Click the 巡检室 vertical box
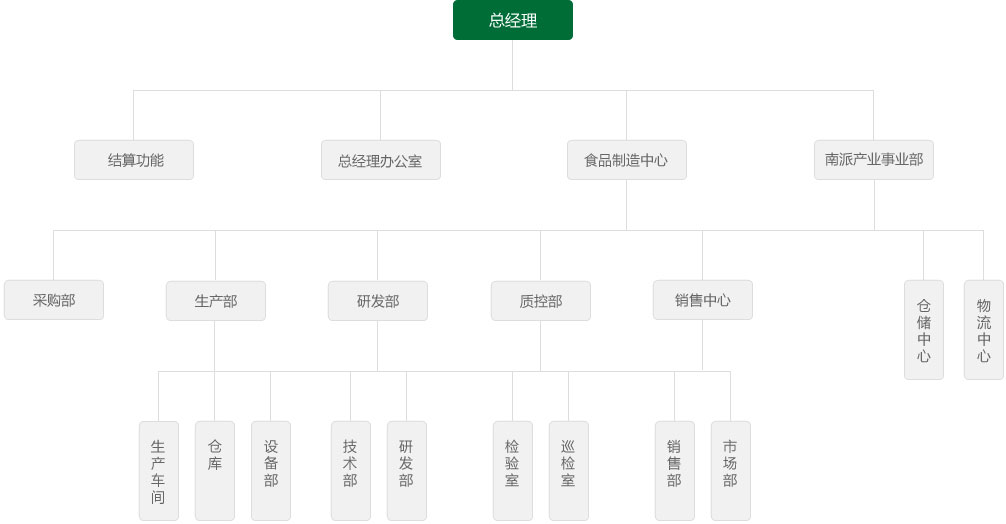The height and width of the screenshot is (524, 1006). click(568, 470)
